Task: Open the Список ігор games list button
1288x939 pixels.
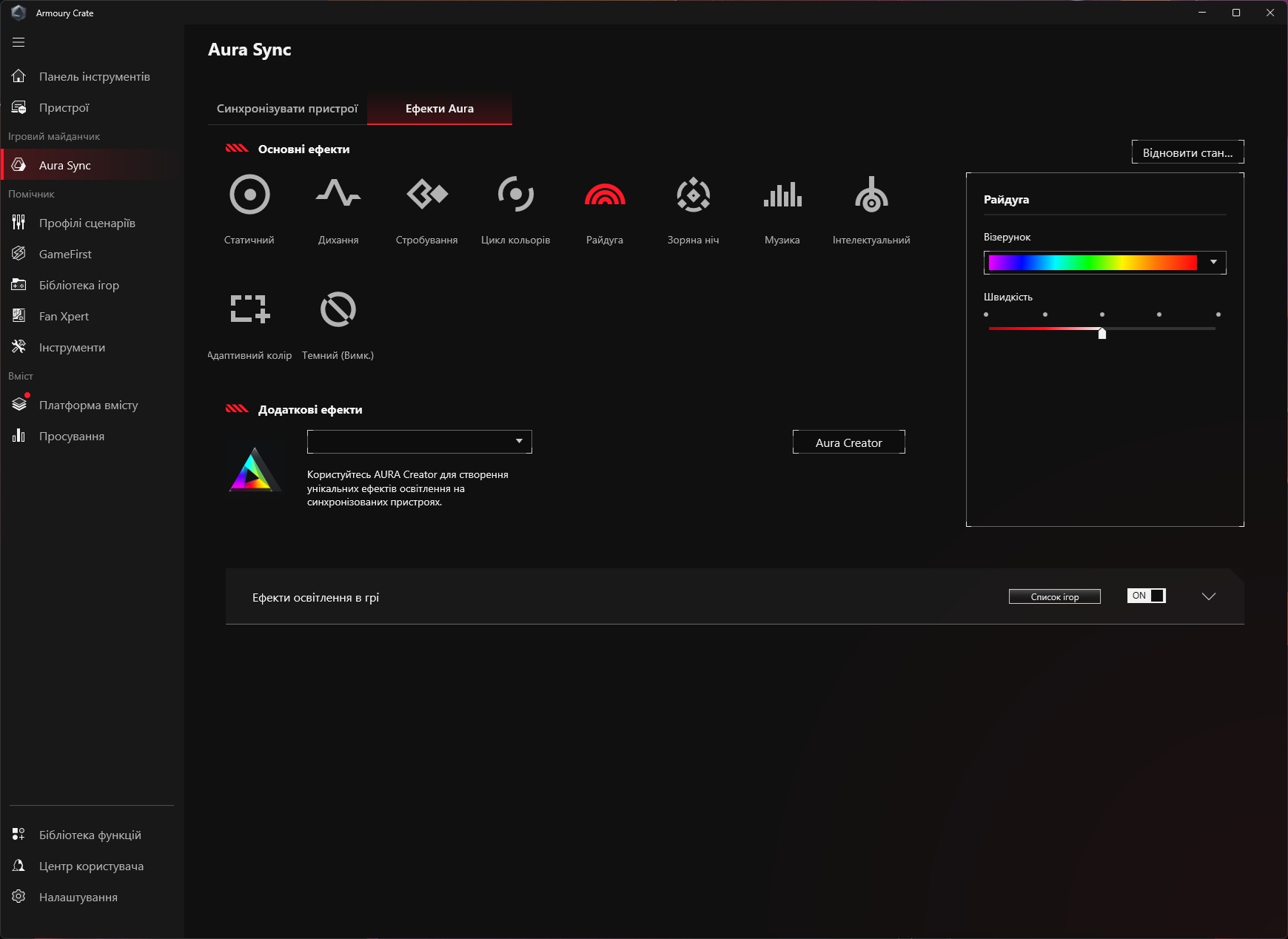Action: pos(1055,596)
